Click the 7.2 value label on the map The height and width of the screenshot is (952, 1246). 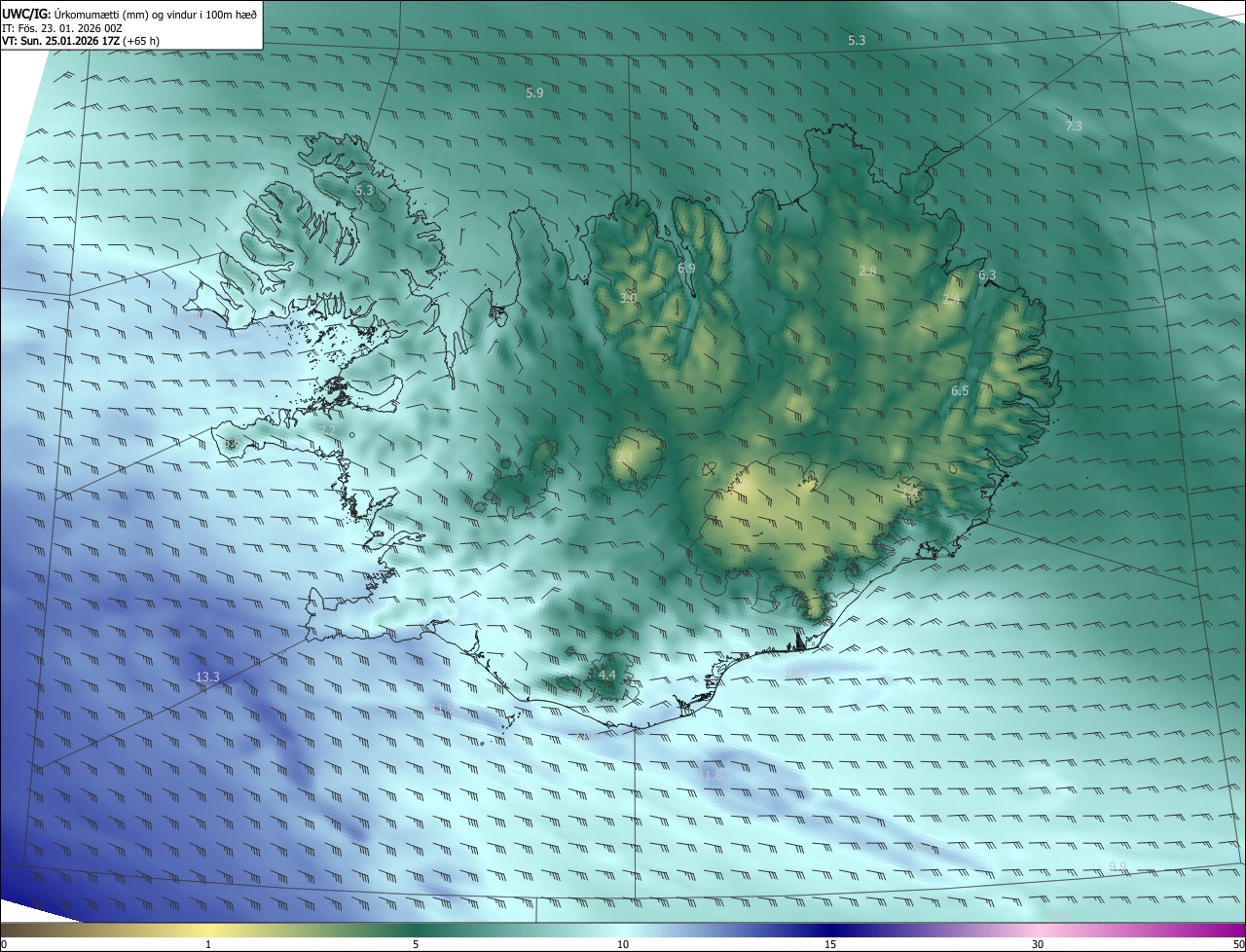point(327,430)
